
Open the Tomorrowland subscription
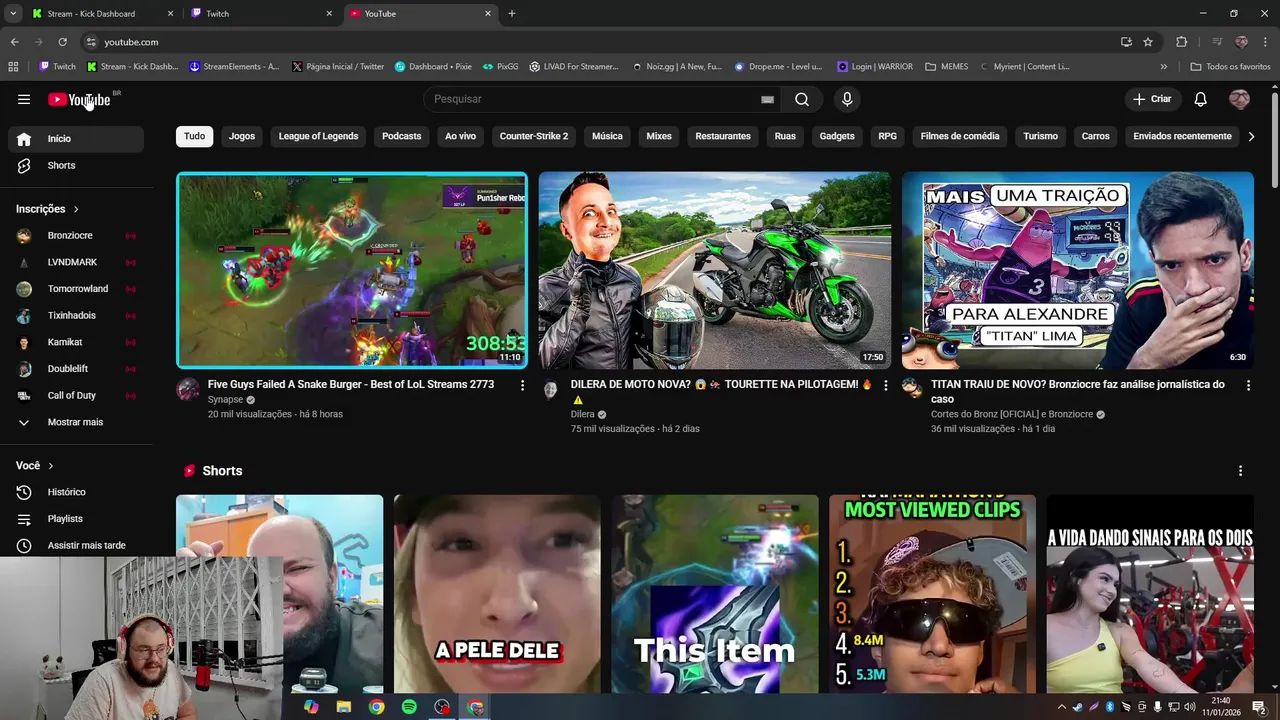76,289
